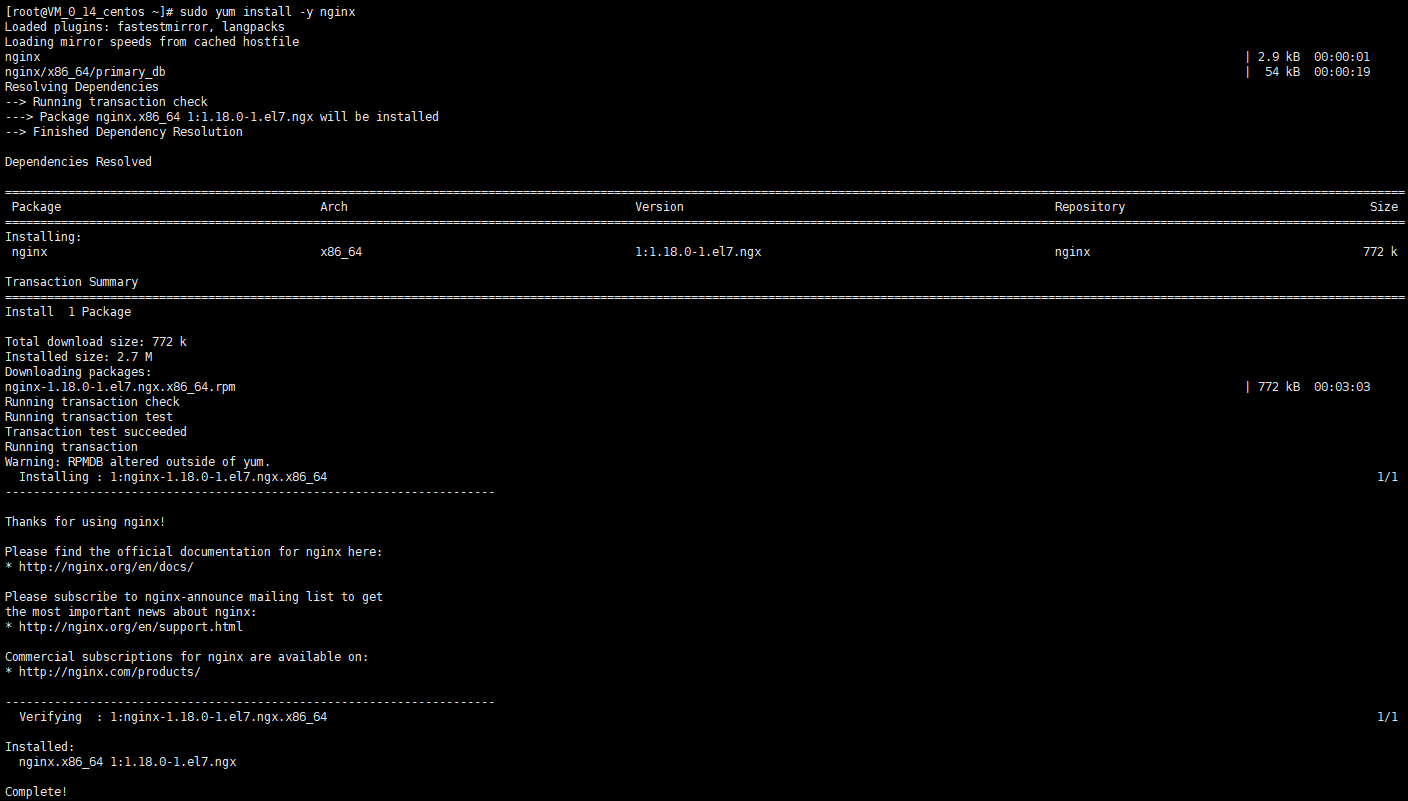Click the 'x86_64' arch table cell
The width and height of the screenshot is (1408, 801).
pyautogui.click(x=341, y=252)
